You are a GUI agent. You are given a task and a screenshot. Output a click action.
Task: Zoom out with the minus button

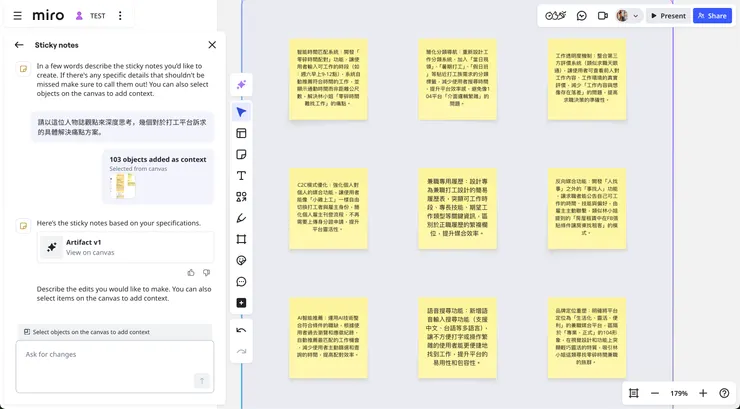pos(655,393)
